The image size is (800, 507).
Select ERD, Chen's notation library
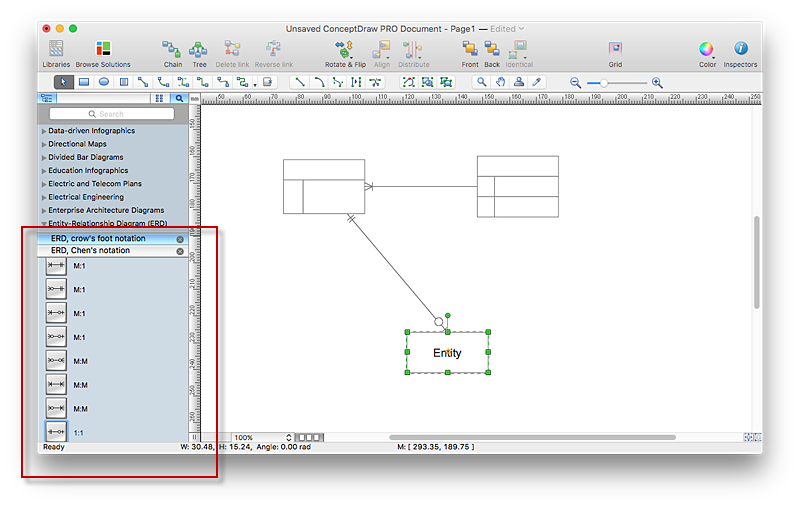[x=113, y=251]
